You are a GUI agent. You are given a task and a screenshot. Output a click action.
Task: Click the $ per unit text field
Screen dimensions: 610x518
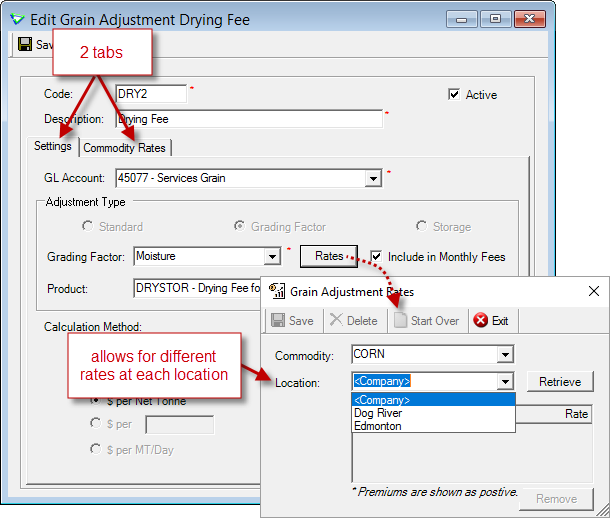[179, 424]
